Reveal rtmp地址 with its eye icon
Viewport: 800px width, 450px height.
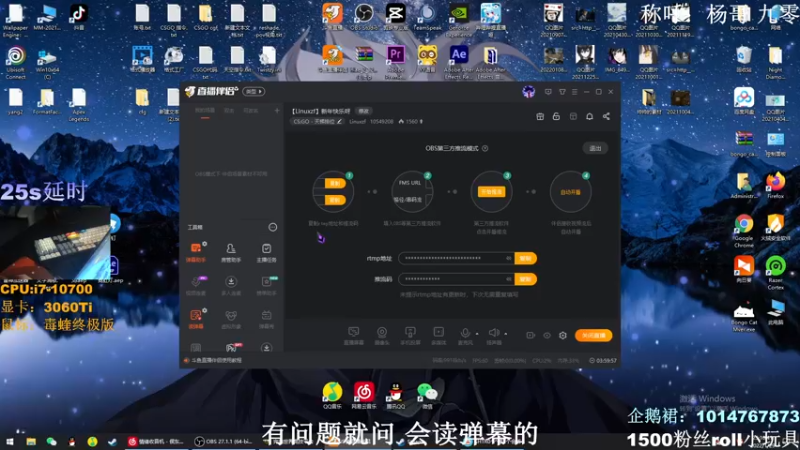click(x=509, y=259)
